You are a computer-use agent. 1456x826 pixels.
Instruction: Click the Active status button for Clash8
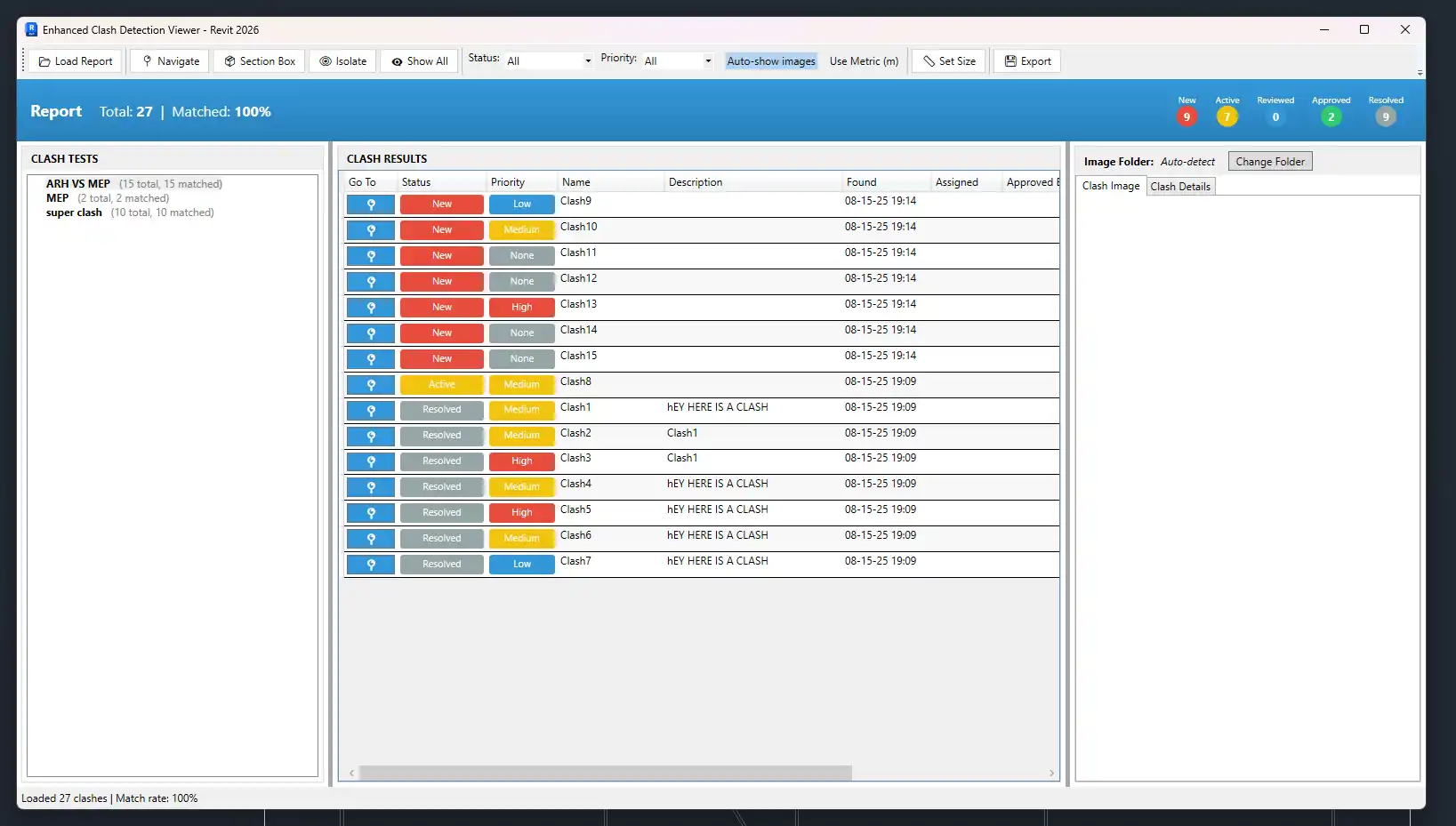click(x=441, y=385)
